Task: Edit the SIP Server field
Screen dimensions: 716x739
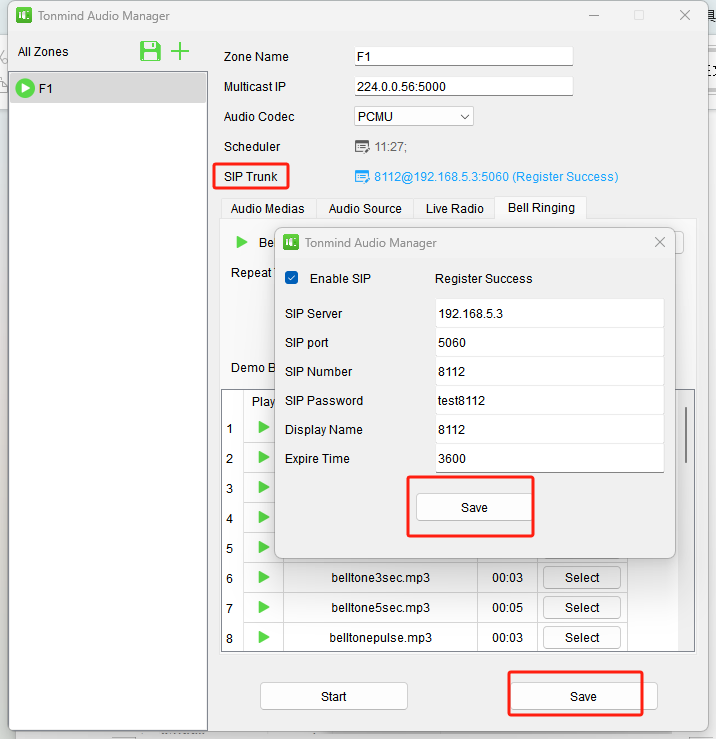Action: (x=550, y=313)
